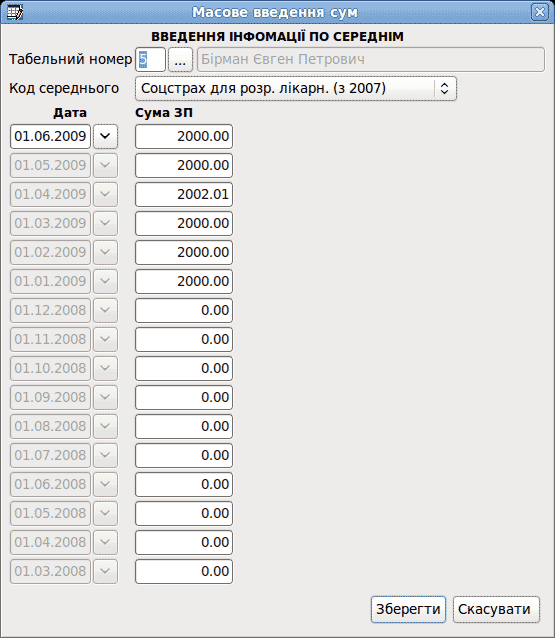Open employee lookup with the ellipsis button
The width and height of the screenshot is (555, 638).
[x=180, y=60]
